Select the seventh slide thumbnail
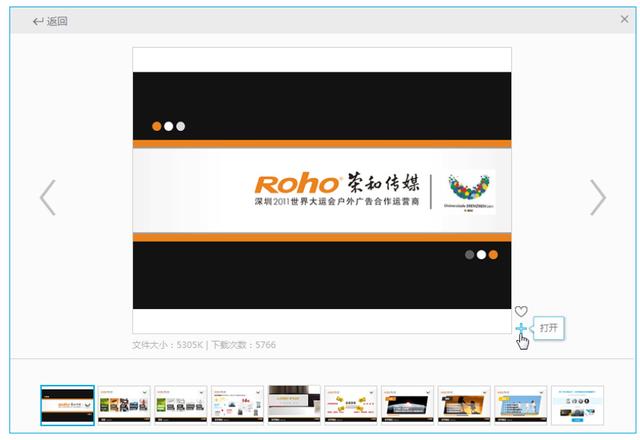The image size is (640, 440). click(x=407, y=405)
